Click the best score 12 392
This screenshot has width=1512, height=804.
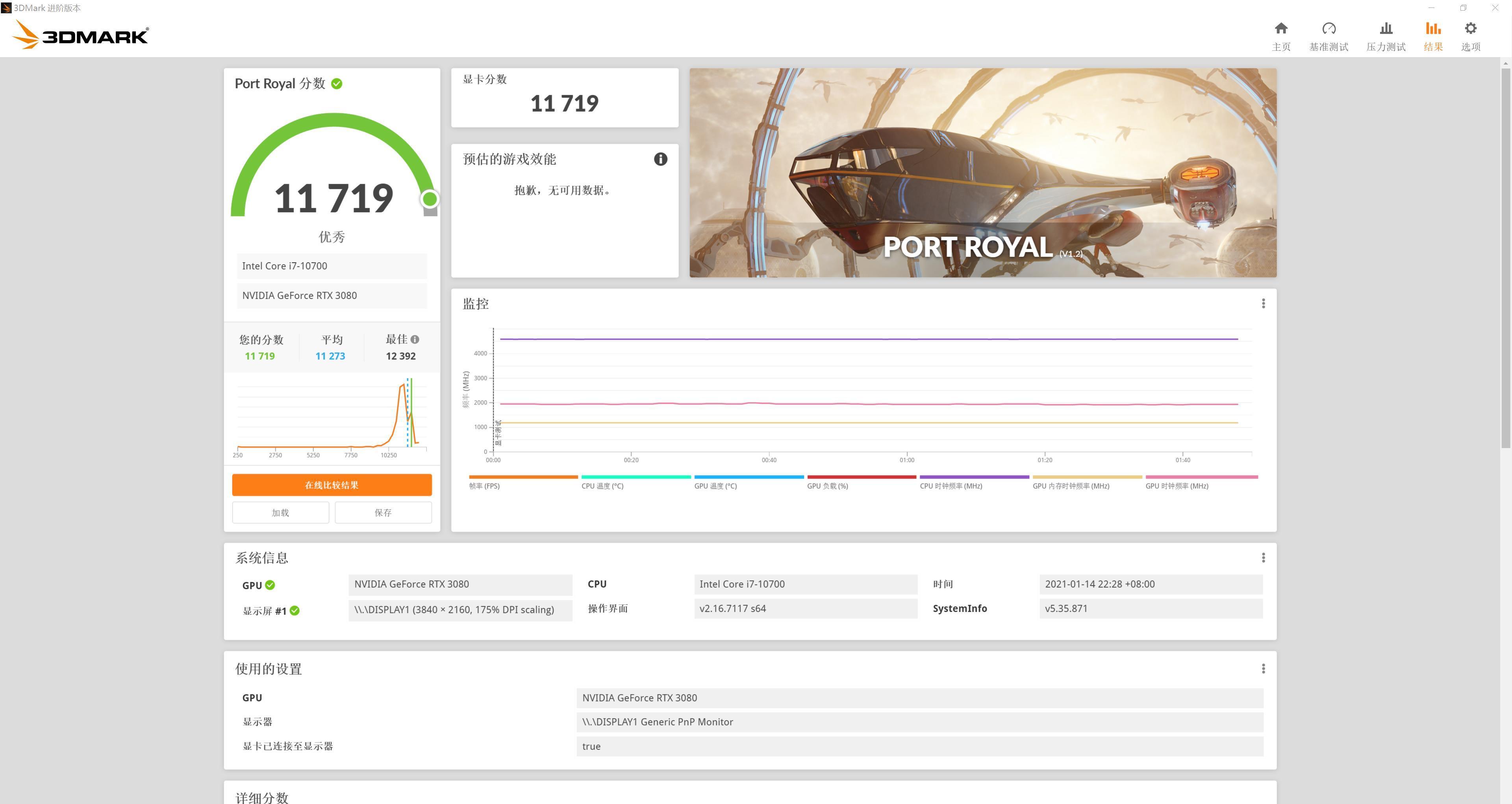400,356
